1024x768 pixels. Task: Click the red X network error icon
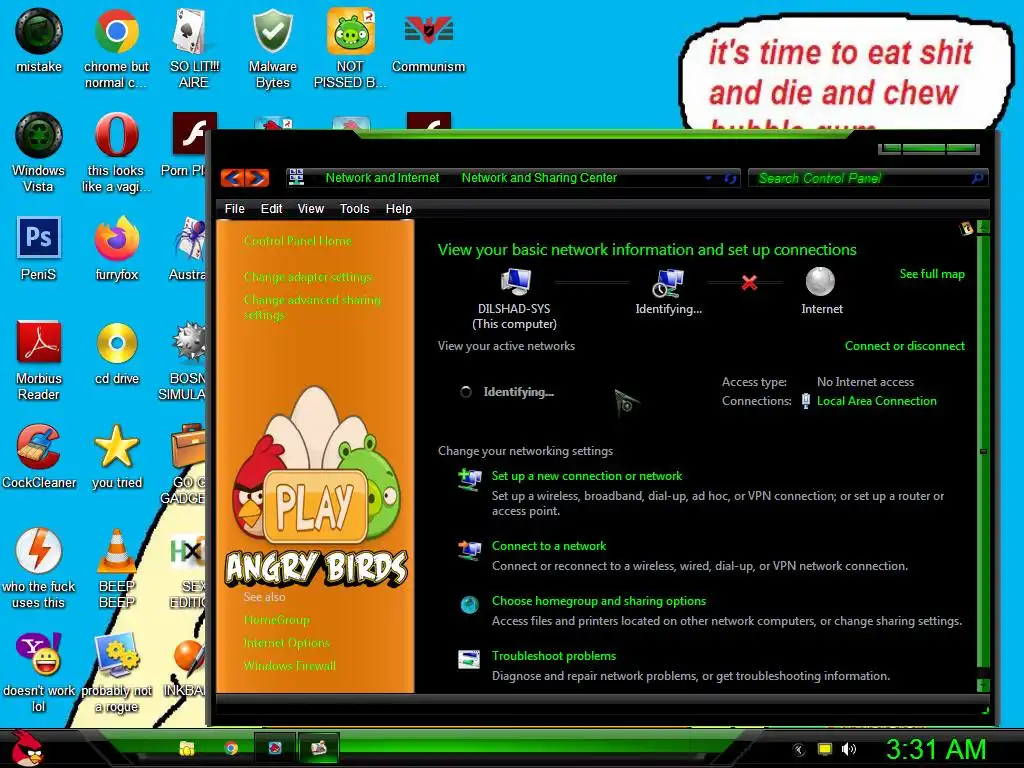pyautogui.click(x=749, y=282)
